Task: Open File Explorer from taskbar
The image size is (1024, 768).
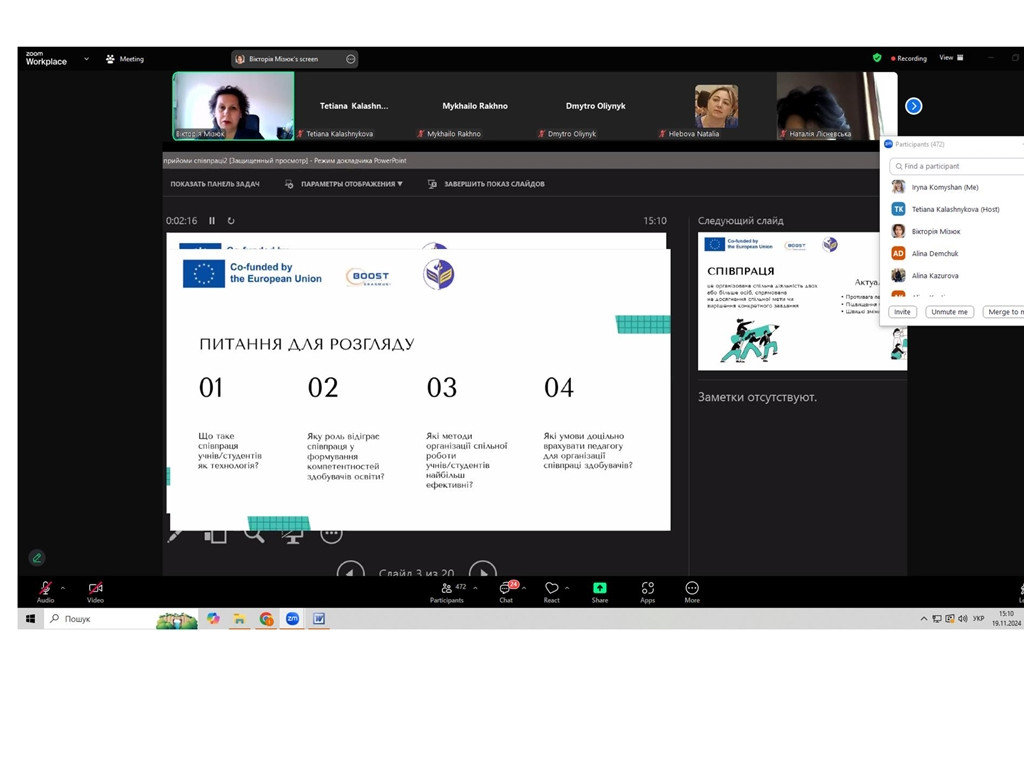Action: pyautogui.click(x=240, y=618)
